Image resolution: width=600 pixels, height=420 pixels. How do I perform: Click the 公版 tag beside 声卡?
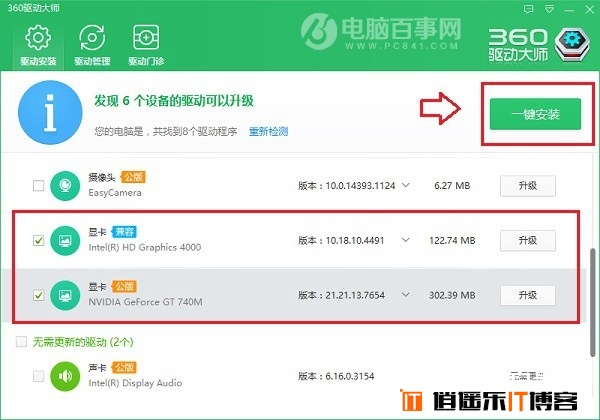[124, 368]
